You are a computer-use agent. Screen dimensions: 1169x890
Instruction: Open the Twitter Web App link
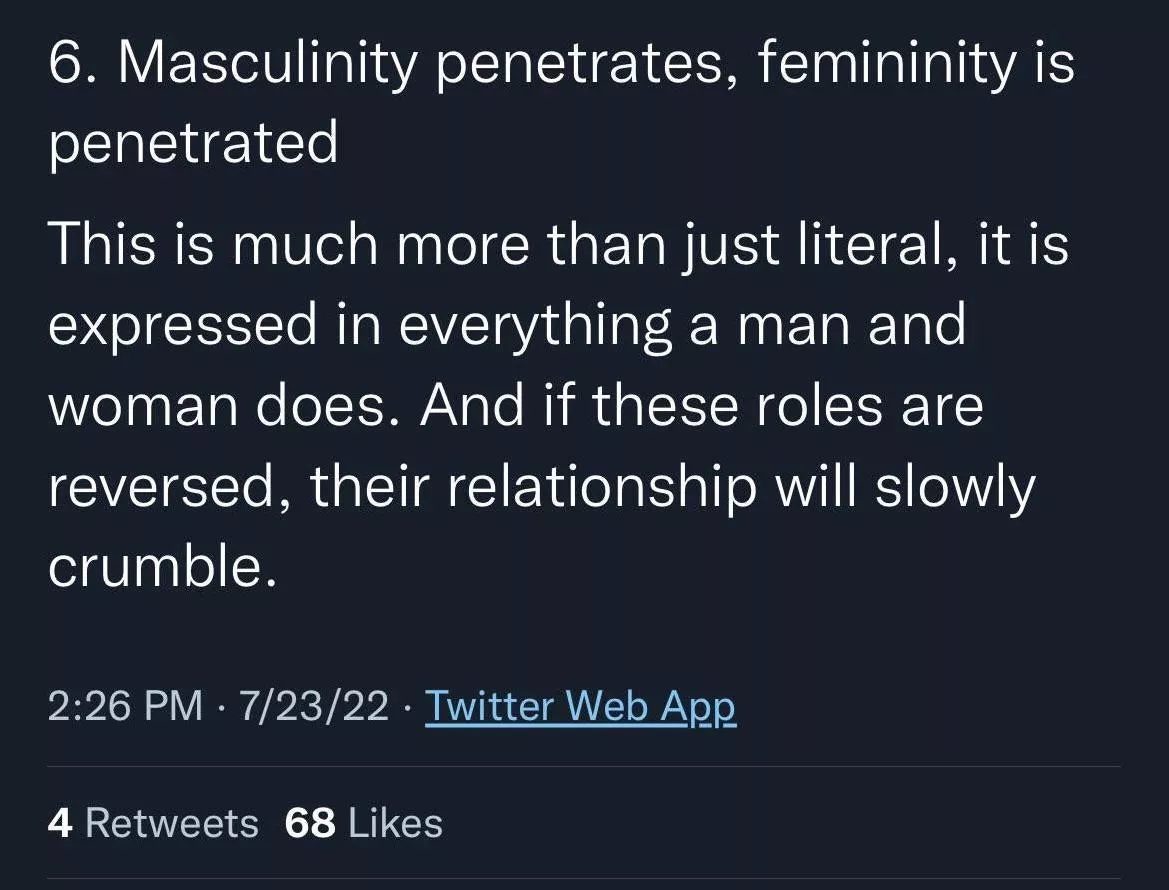[580, 707]
